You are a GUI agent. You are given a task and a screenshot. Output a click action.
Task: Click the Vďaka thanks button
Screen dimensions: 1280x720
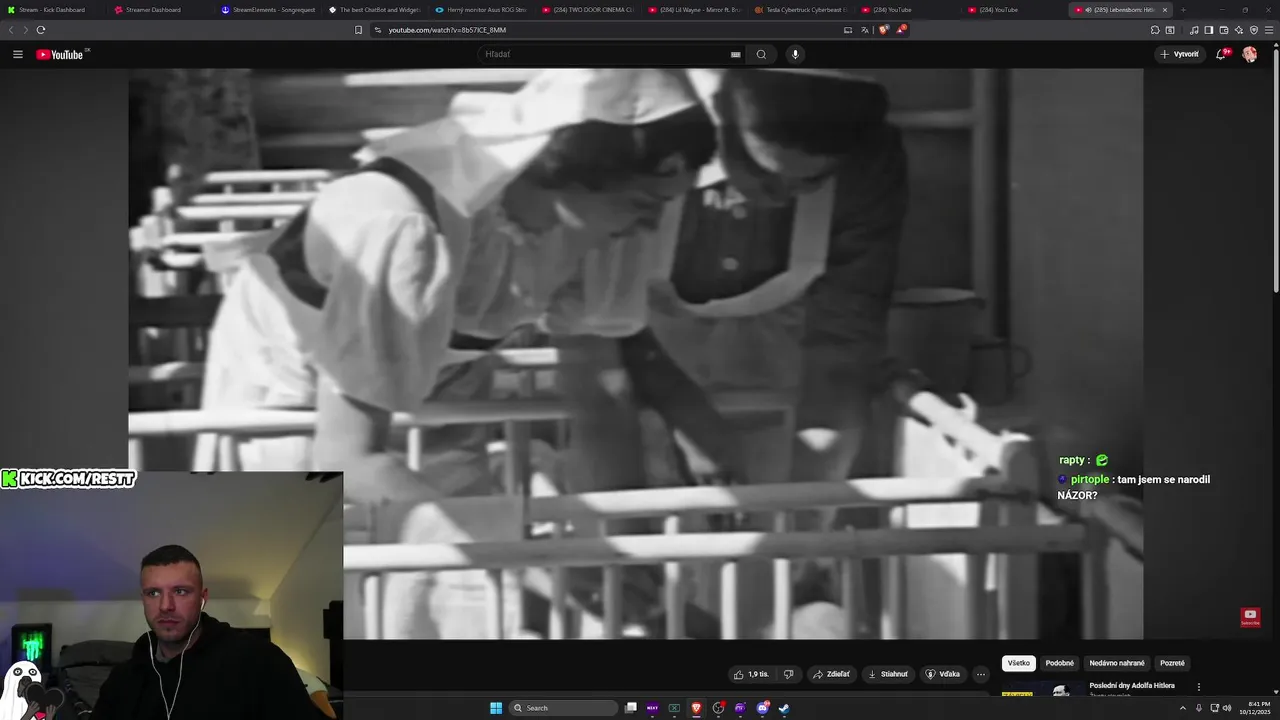click(943, 674)
